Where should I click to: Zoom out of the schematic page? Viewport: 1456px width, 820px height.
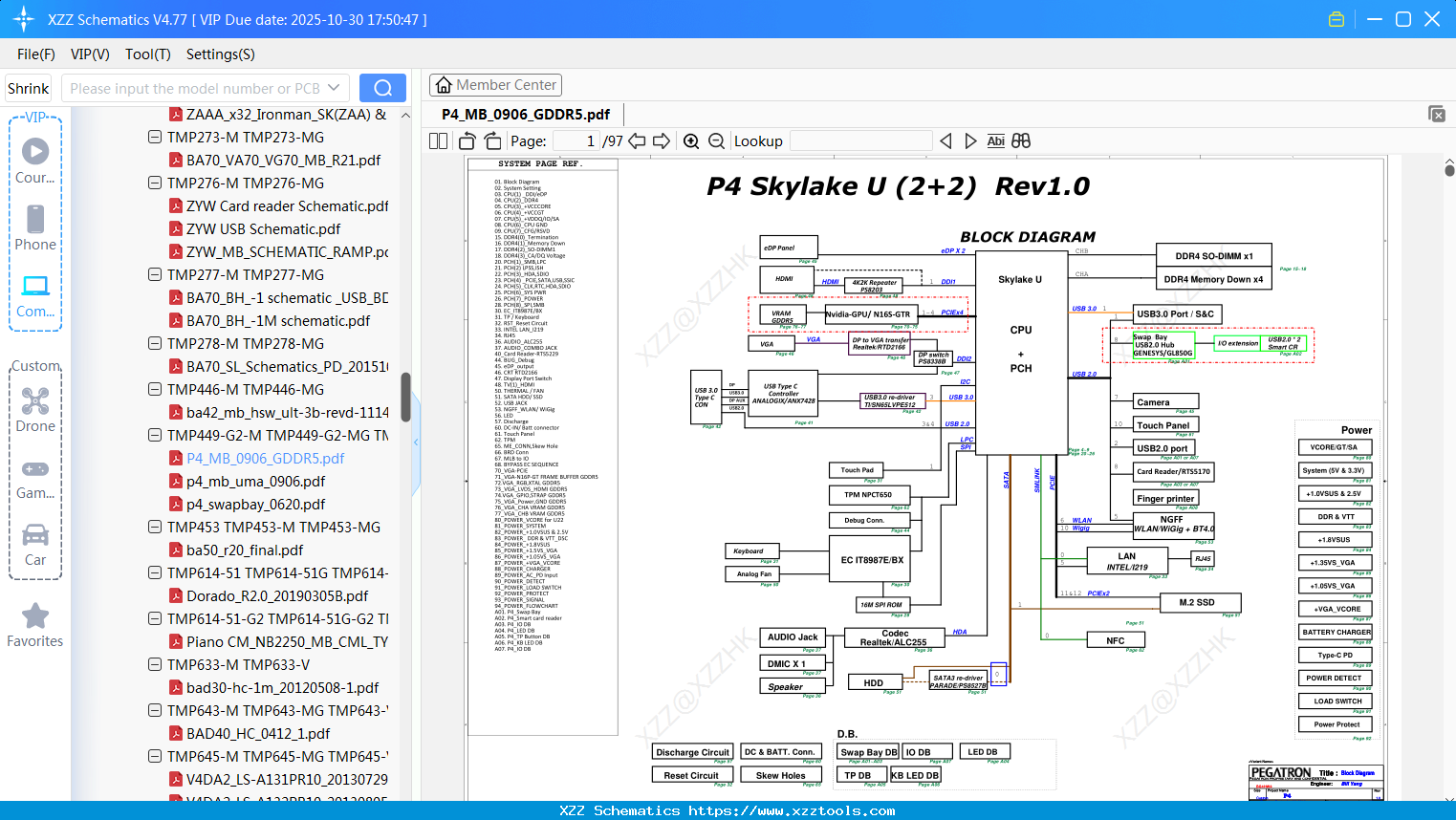tap(717, 141)
